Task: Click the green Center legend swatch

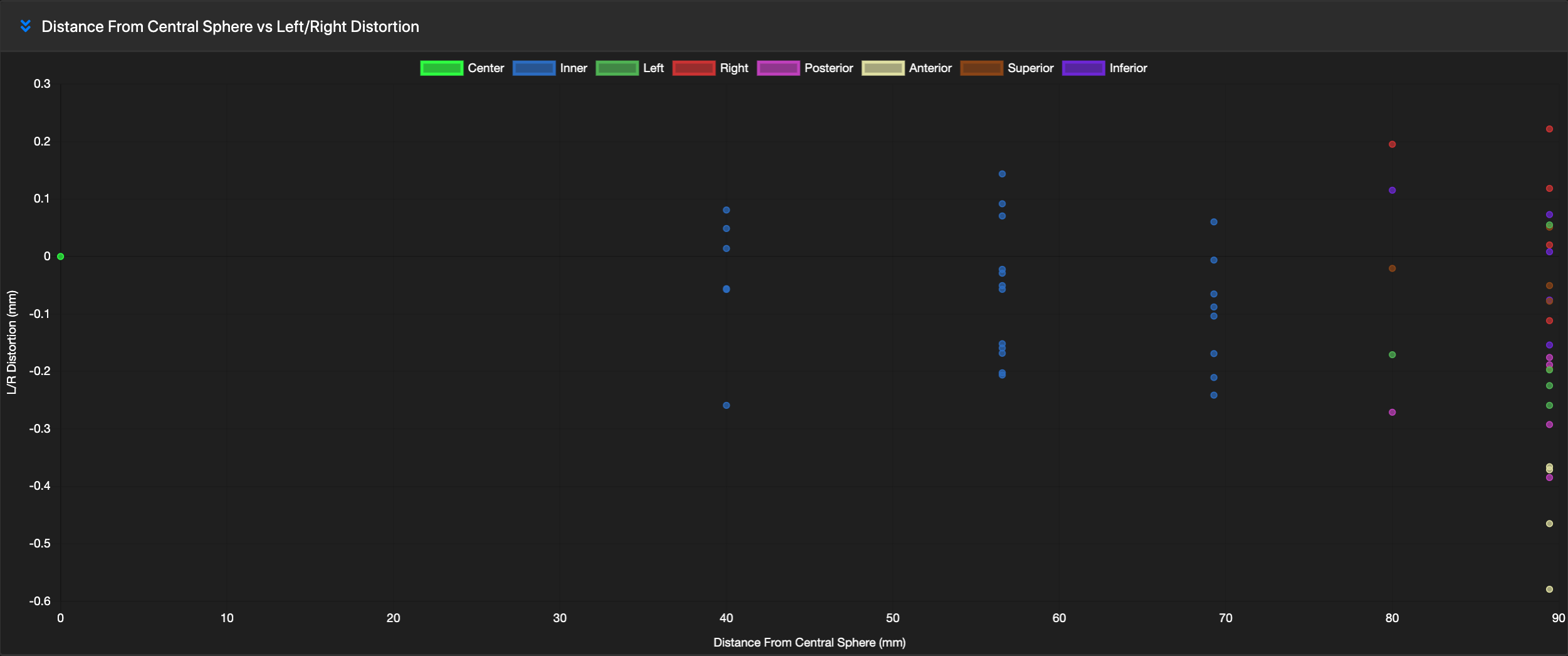Action: coord(441,68)
